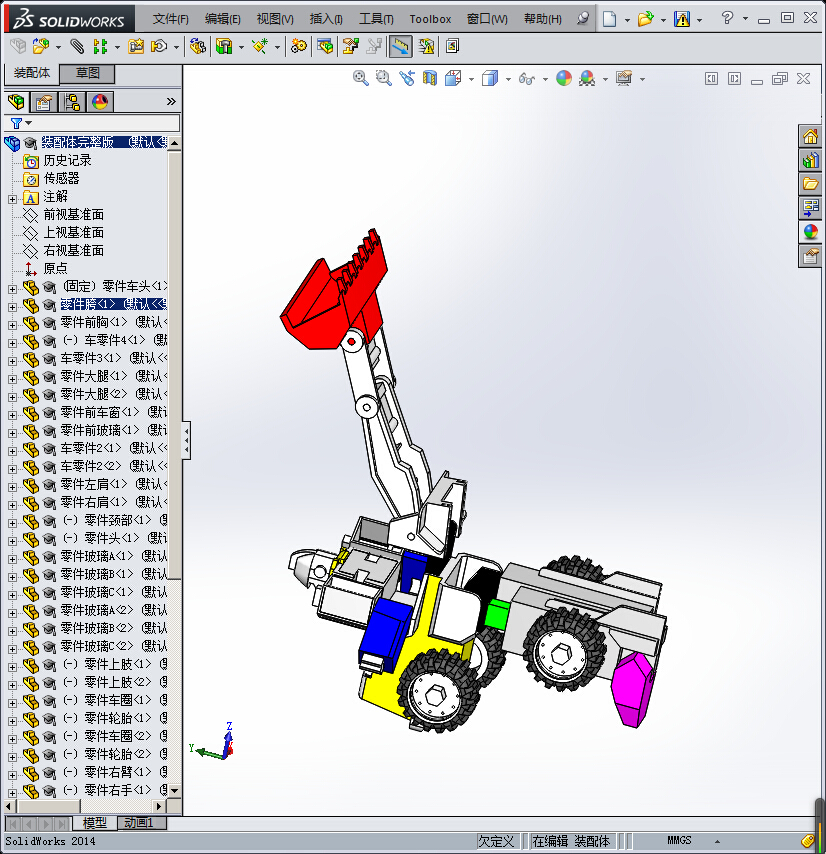Open Custom Properties task pane
The width and height of the screenshot is (826, 854).
(x=810, y=256)
